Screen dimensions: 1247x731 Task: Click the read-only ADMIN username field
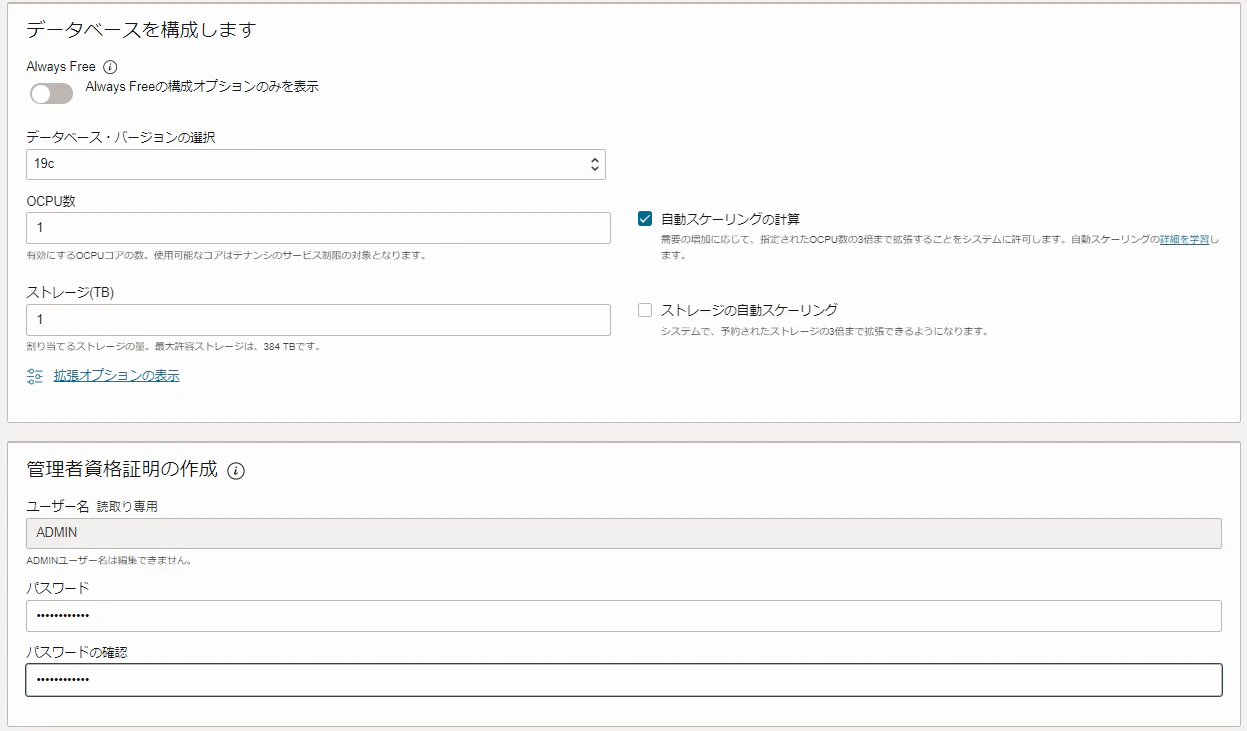pyautogui.click(x=624, y=533)
